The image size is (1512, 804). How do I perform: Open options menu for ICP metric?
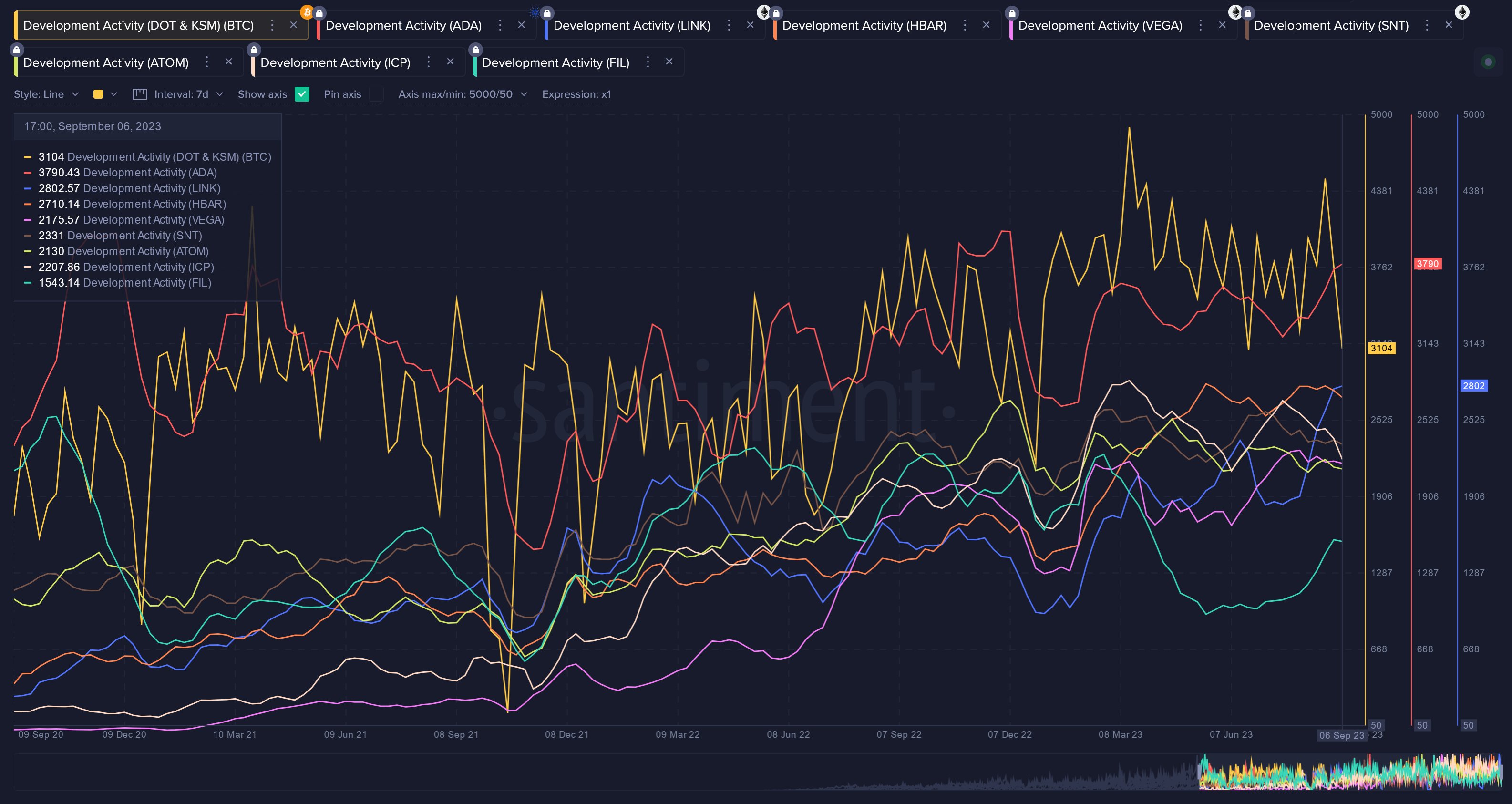point(429,62)
